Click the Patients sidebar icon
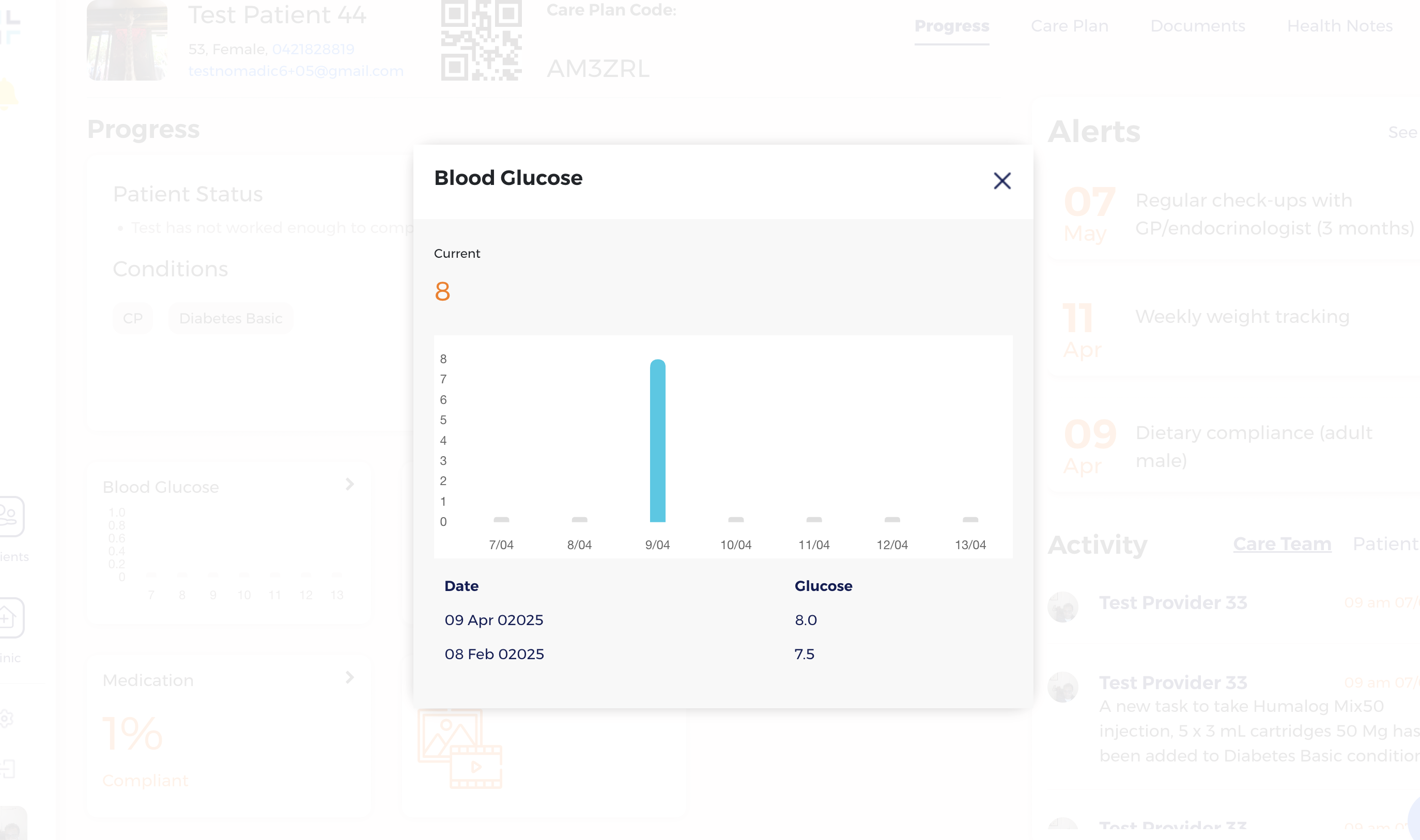The width and height of the screenshot is (1420, 840). (x=10, y=516)
